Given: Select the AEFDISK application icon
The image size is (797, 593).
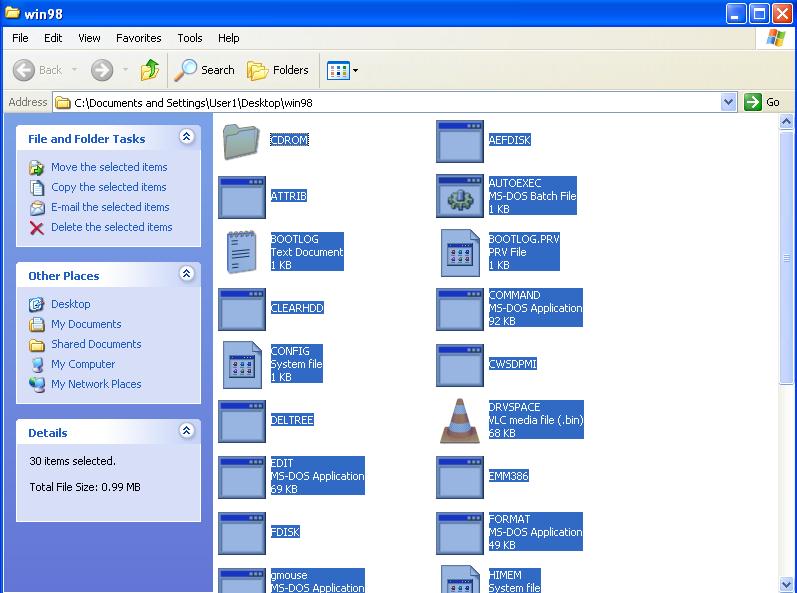Looking at the screenshot, I should 459,141.
